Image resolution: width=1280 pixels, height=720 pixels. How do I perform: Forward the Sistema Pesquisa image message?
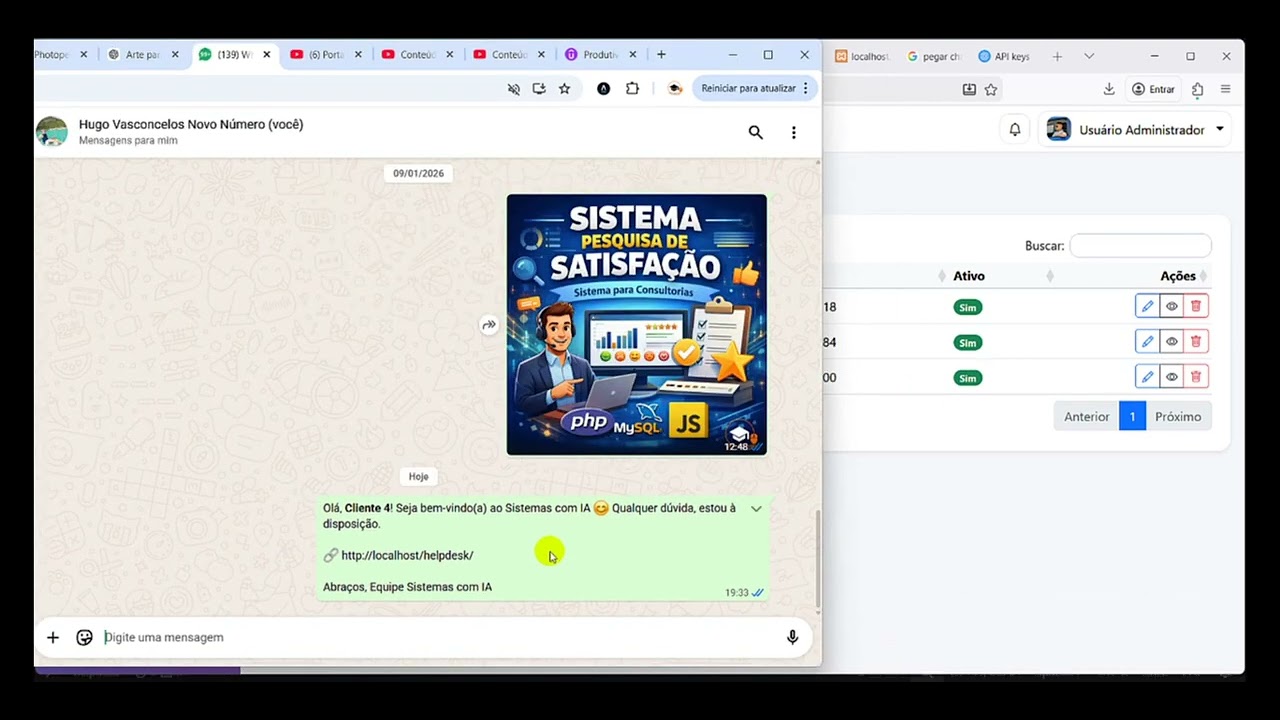point(489,325)
